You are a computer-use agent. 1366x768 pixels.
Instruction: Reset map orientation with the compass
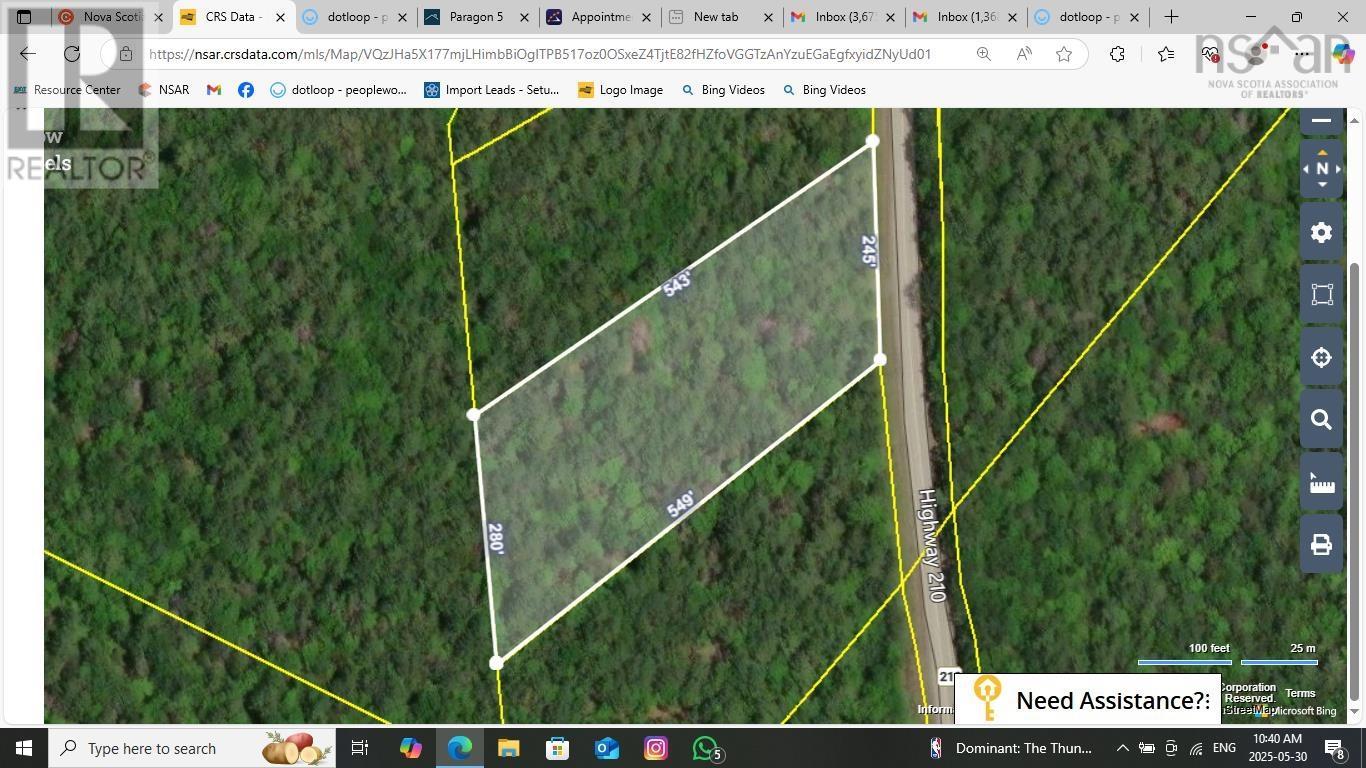[x=1321, y=168]
